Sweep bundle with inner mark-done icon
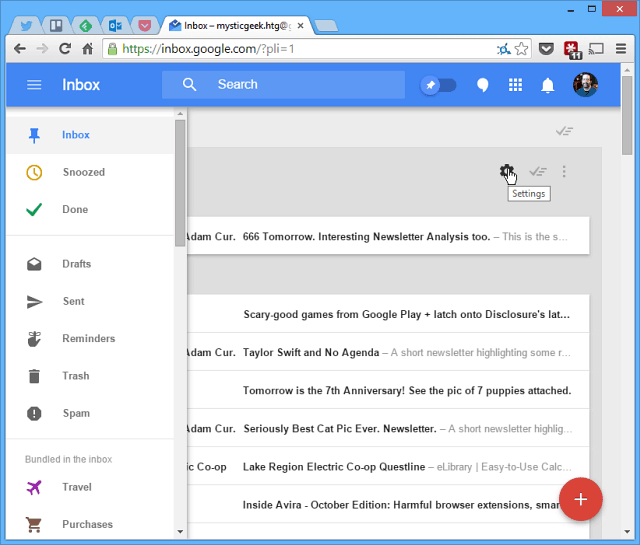The image size is (640, 545). click(x=538, y=171)
